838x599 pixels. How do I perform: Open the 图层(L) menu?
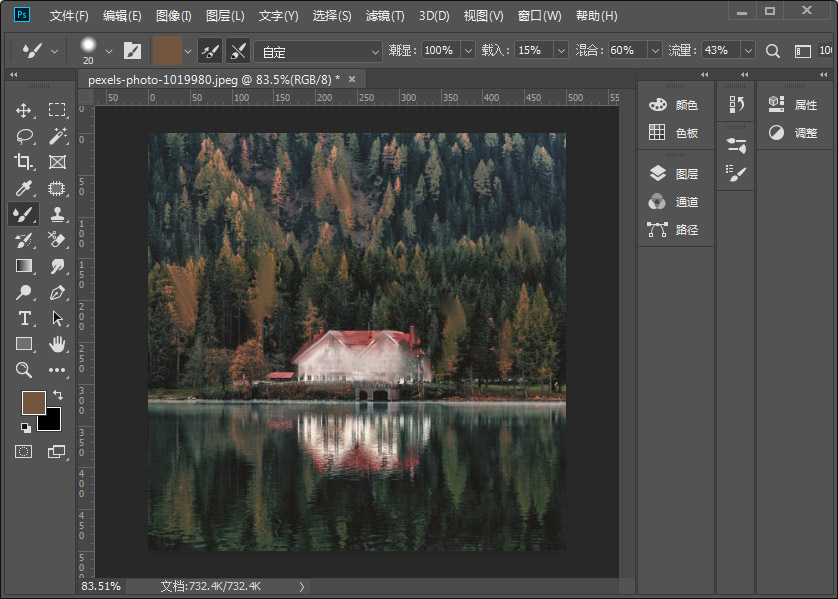pyautogui.click(x=225, y=16)
